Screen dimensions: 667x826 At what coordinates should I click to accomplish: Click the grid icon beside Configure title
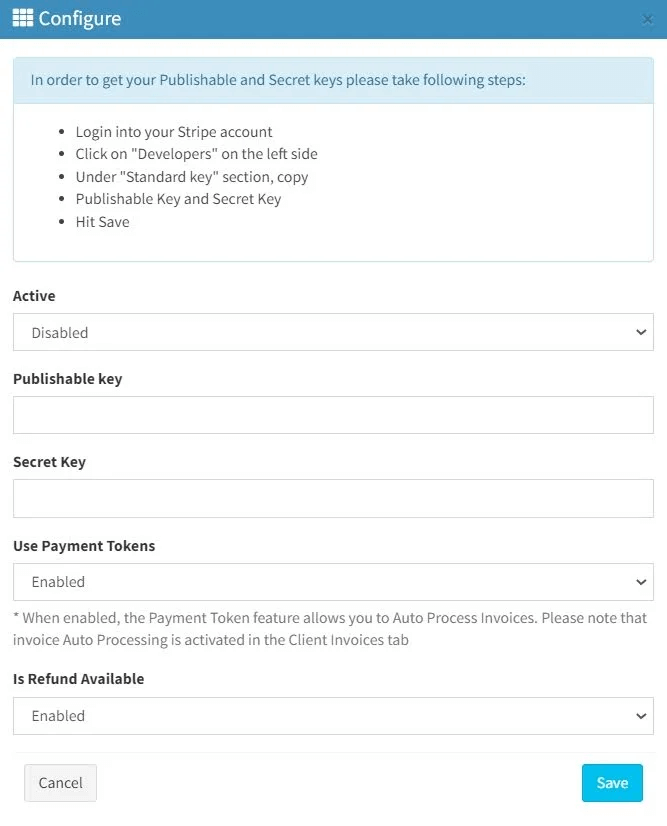23,18
